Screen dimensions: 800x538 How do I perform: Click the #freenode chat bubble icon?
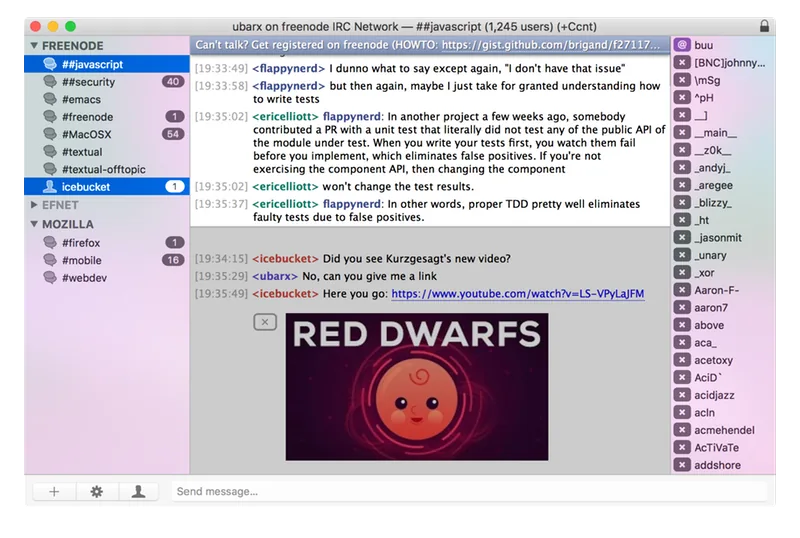(50, 117)
